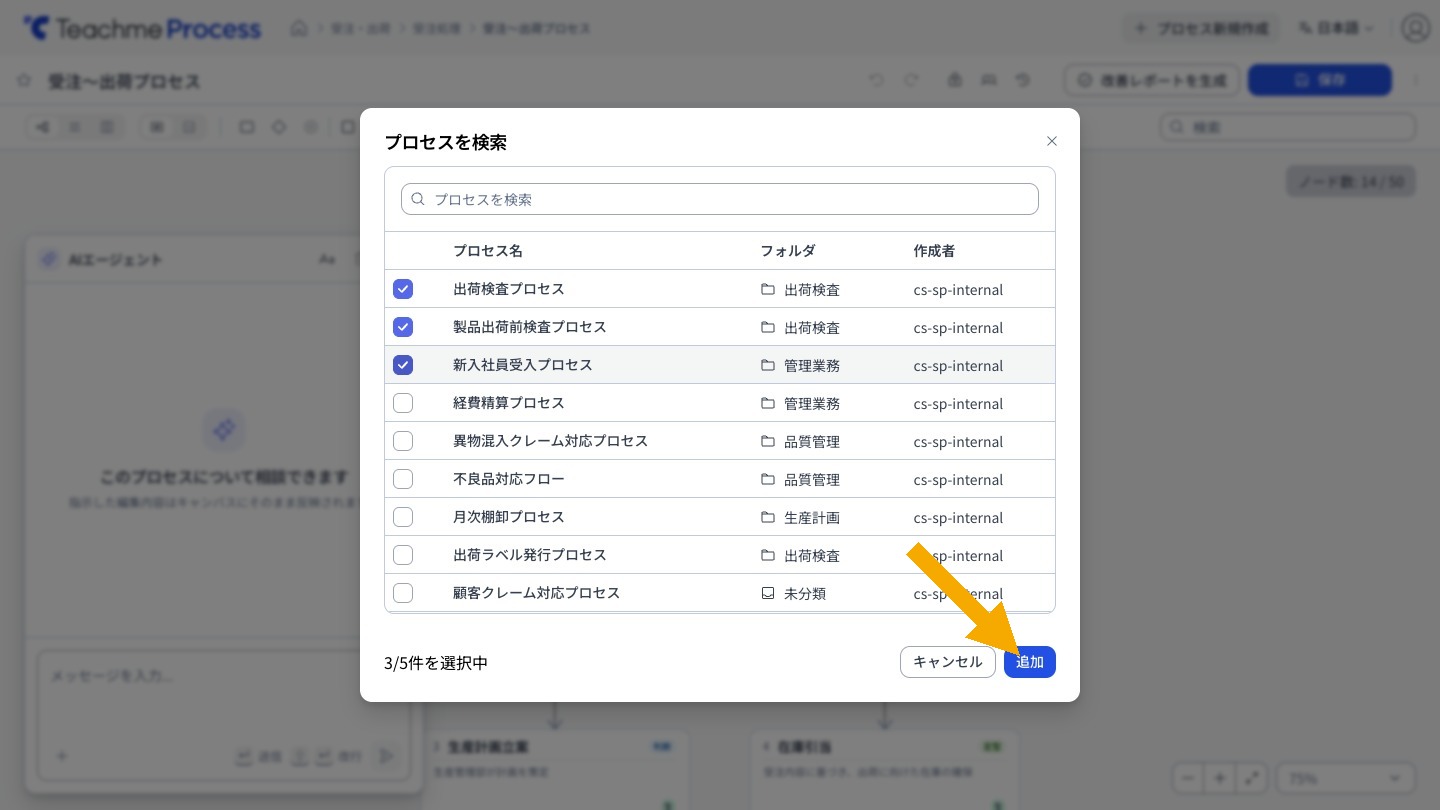
Task: Click the プロセス新規作成 button
Action: 1202,28
